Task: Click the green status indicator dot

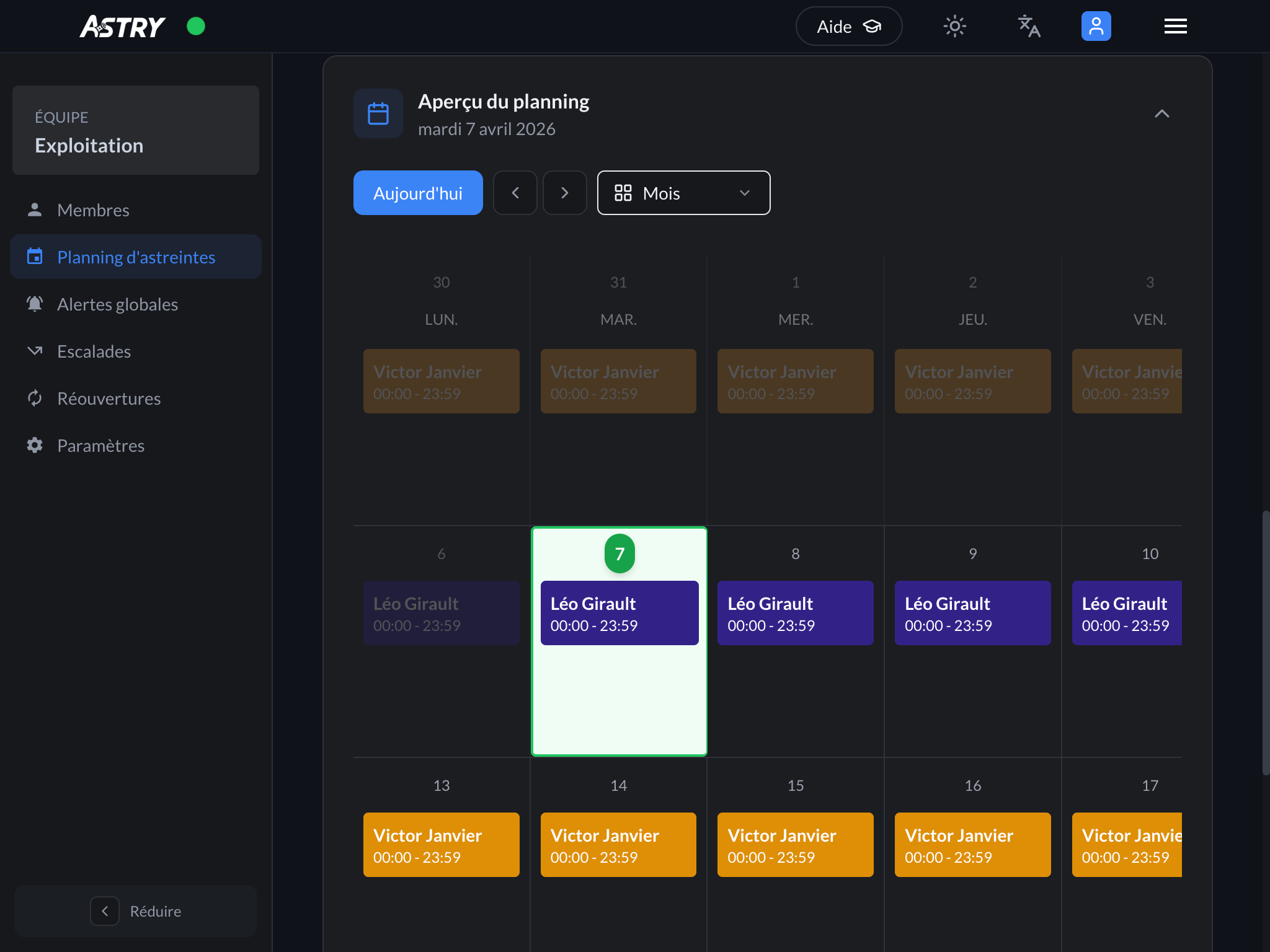Action: 196,26
